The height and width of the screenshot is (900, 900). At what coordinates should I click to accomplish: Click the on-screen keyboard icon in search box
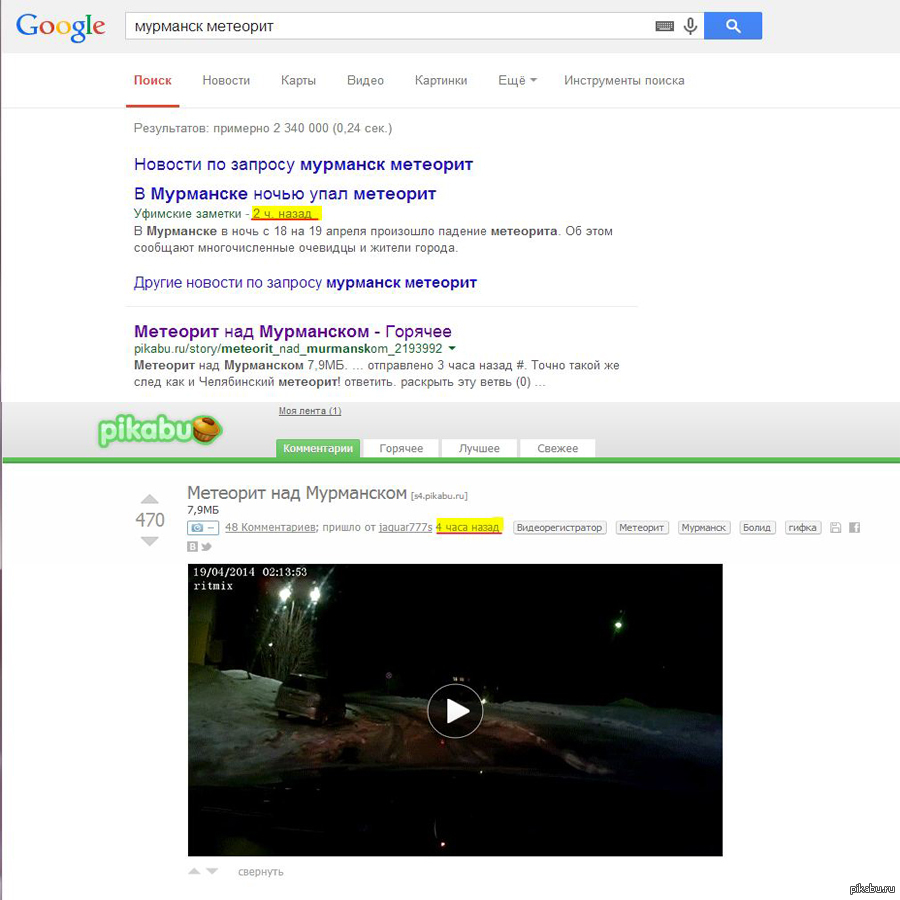click(x=664, y=26)
